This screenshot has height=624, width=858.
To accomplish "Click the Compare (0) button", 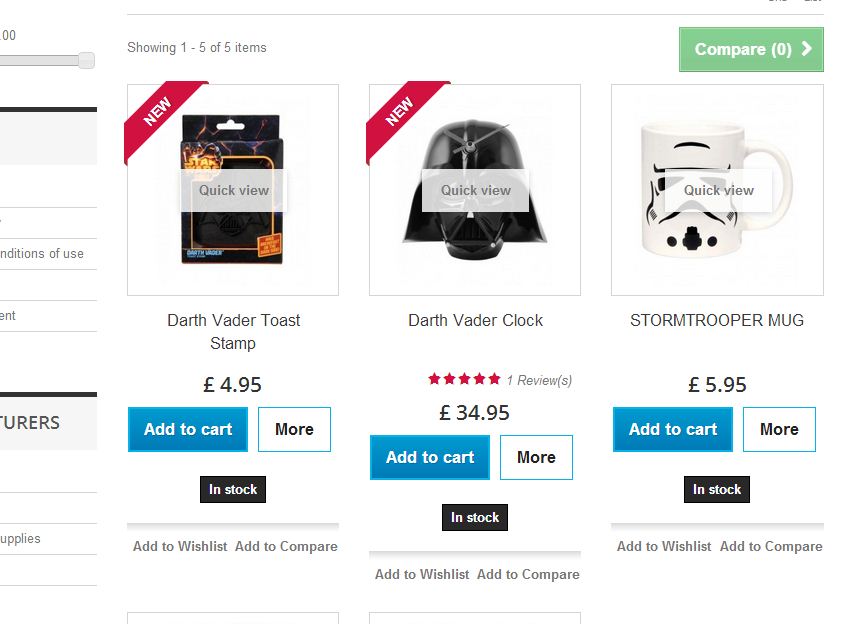I will (751, 49).
